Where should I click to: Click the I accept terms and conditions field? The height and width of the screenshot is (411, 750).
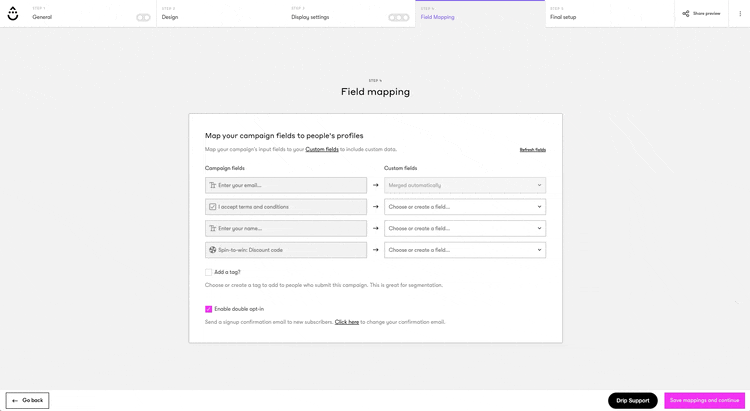click(286, 207)
